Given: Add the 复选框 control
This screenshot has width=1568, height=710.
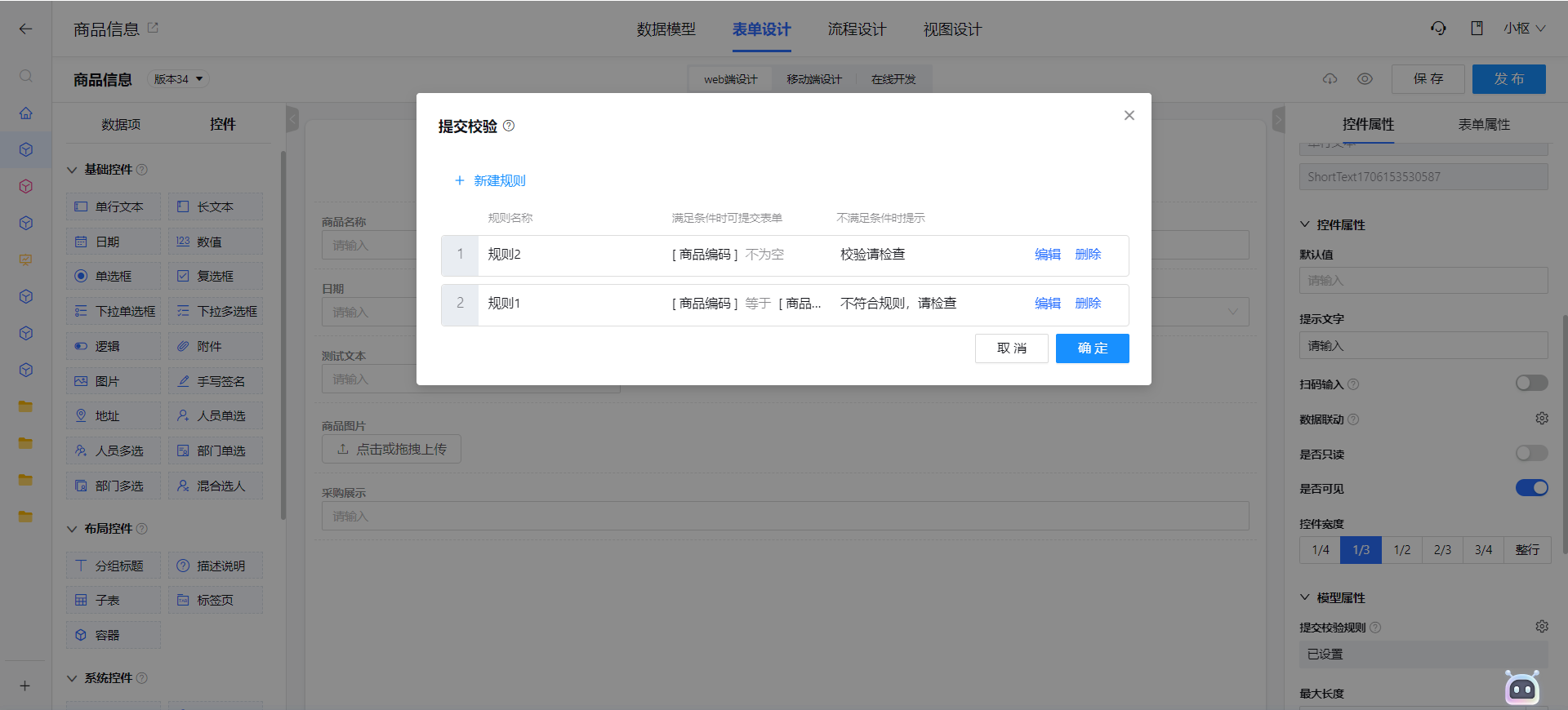Looking at the screenshot, I should 216,276.
